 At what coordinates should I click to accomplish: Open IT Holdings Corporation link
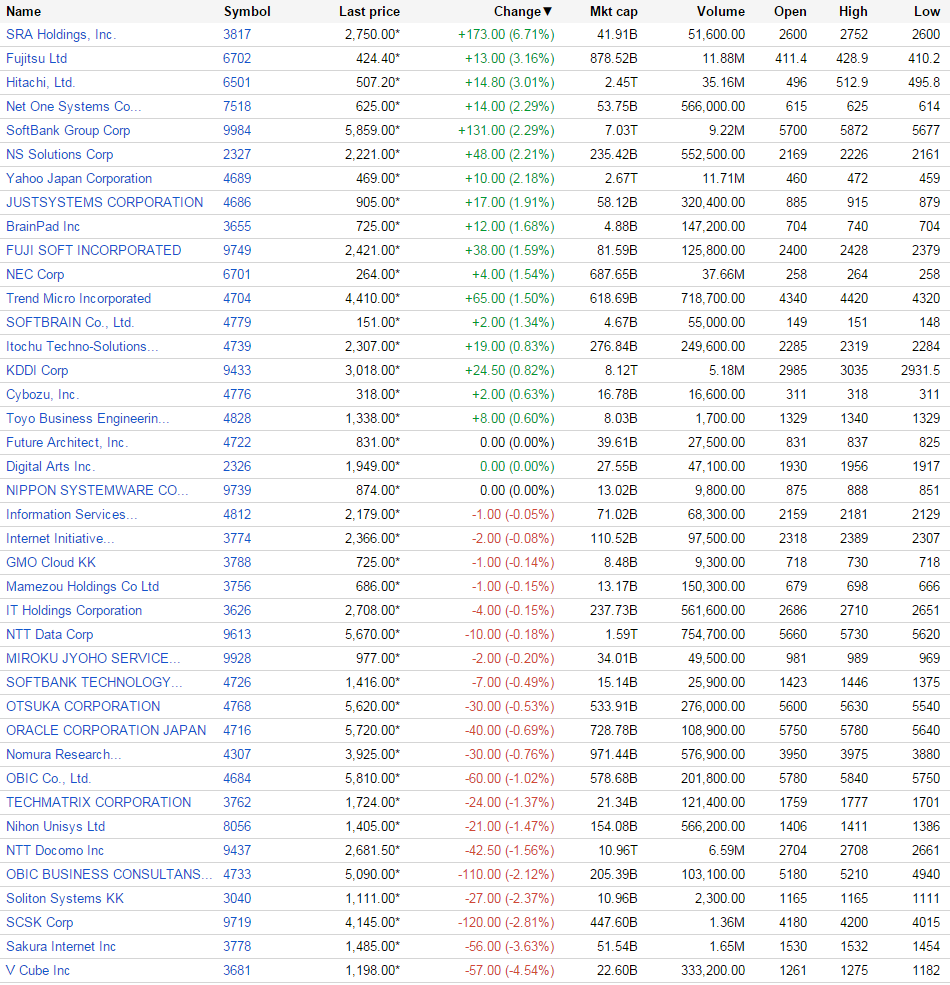(x=74, y=611)
